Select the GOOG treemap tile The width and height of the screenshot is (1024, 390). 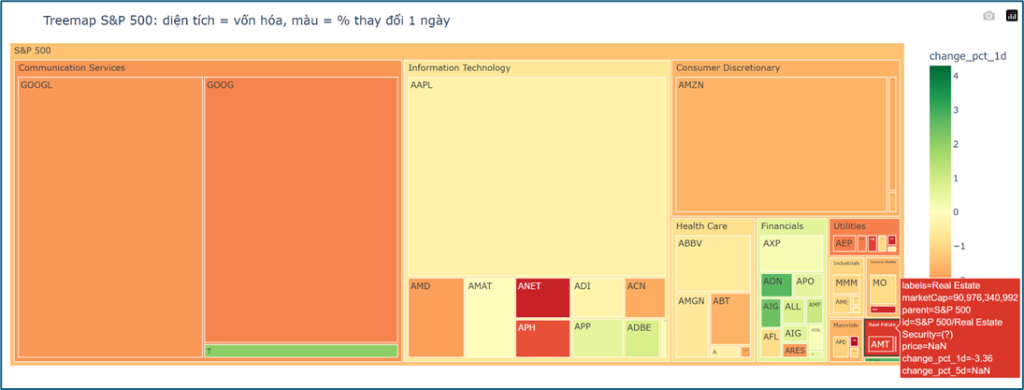[301, 210]
